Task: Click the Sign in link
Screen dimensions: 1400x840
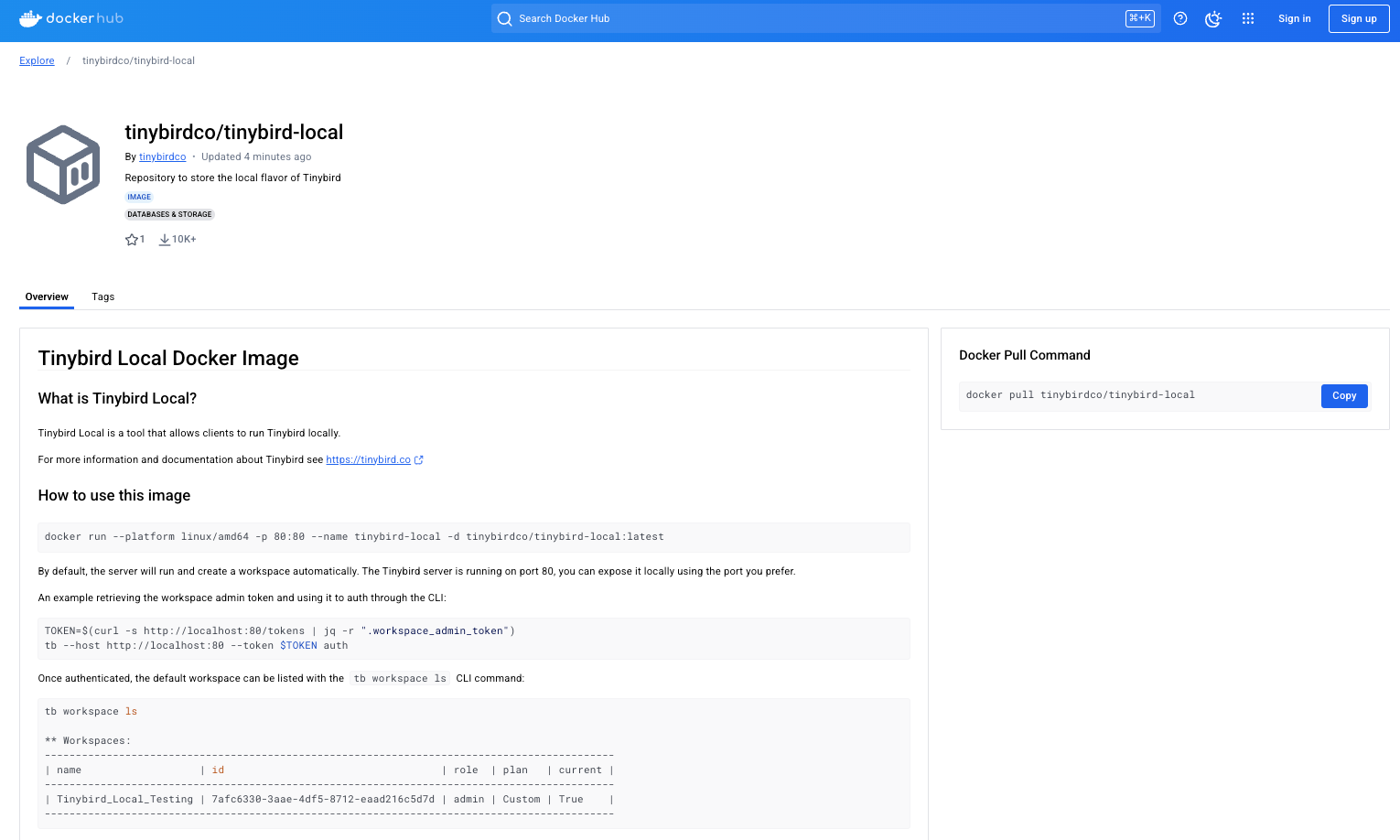Action: [x=1294, y=18]
